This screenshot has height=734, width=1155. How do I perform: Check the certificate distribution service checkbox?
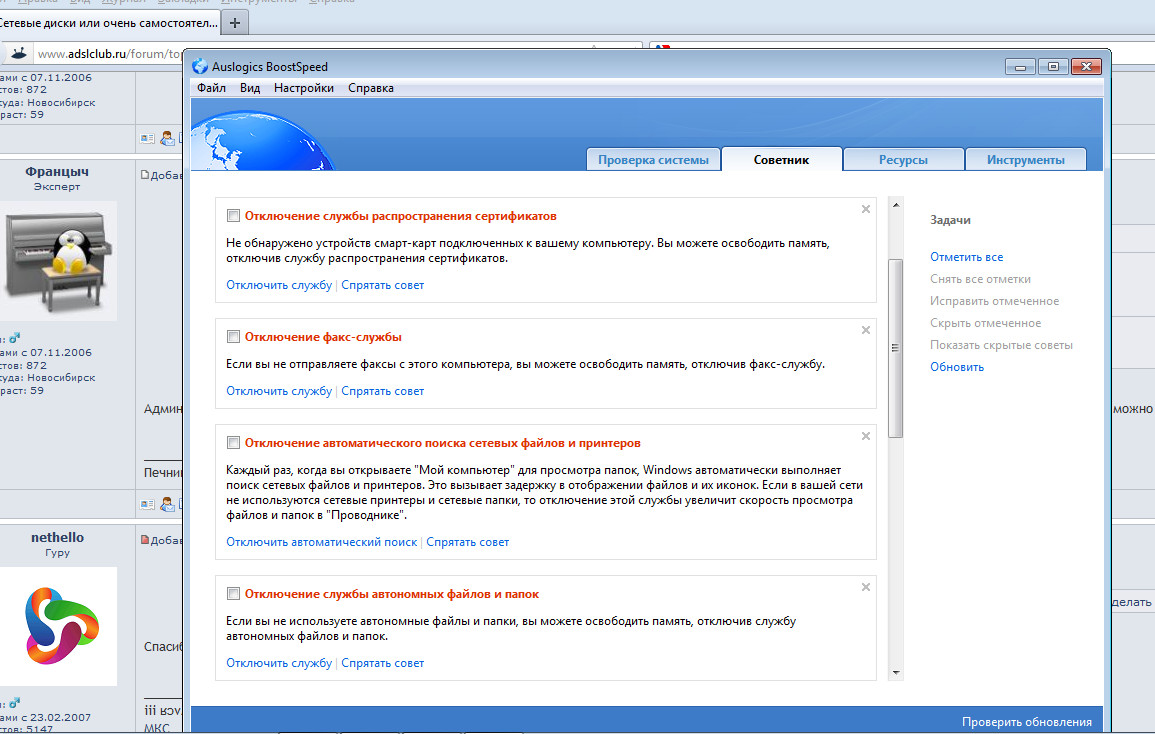tap(233, 216)
